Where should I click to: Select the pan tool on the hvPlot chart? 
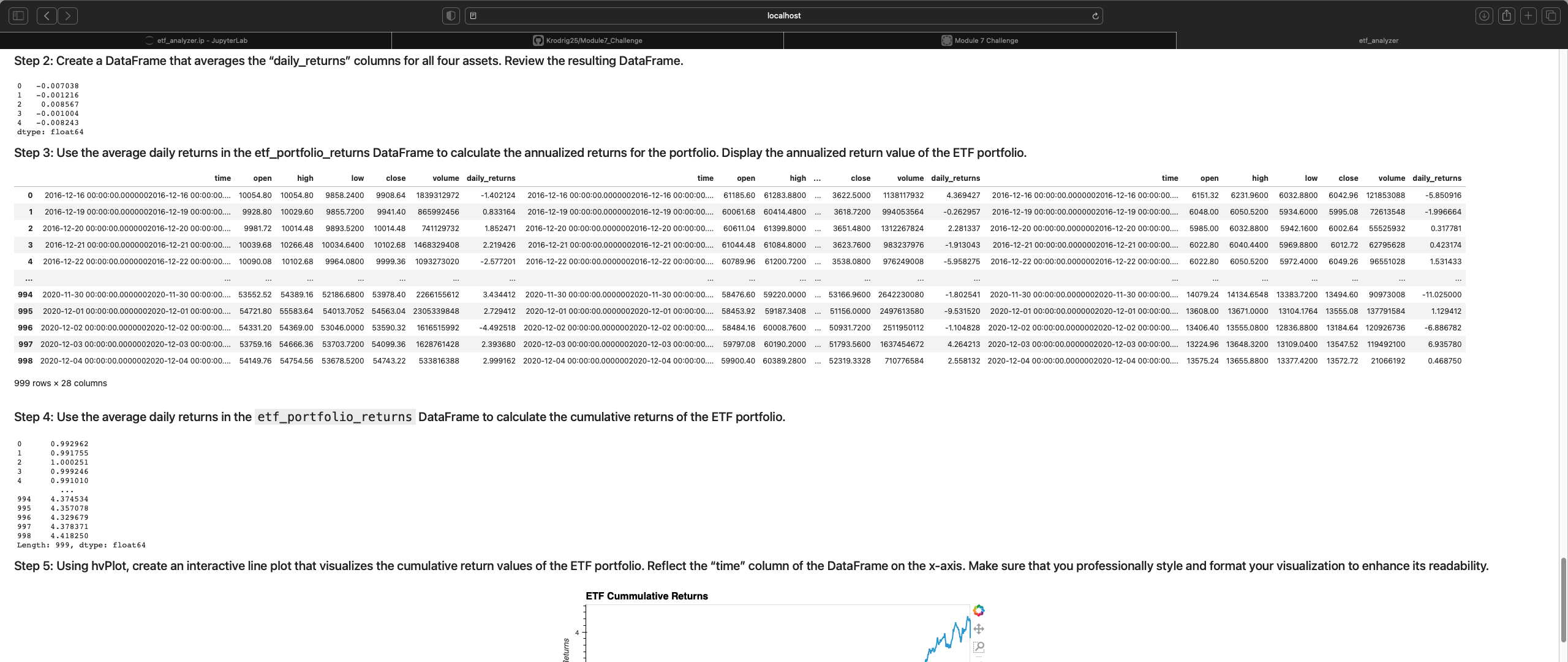(x=979, y=629)
